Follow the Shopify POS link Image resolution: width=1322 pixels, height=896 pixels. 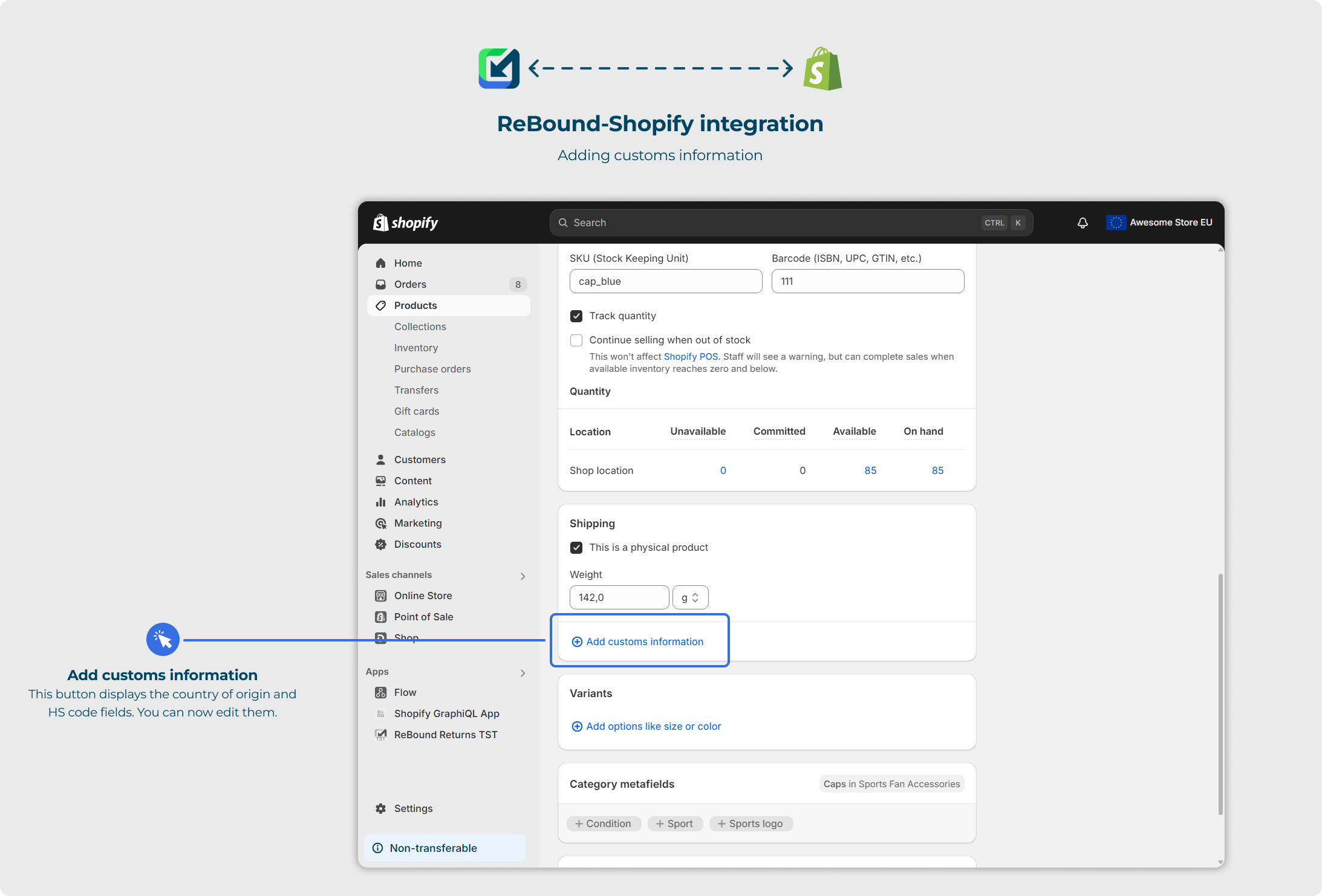(691, 357)
